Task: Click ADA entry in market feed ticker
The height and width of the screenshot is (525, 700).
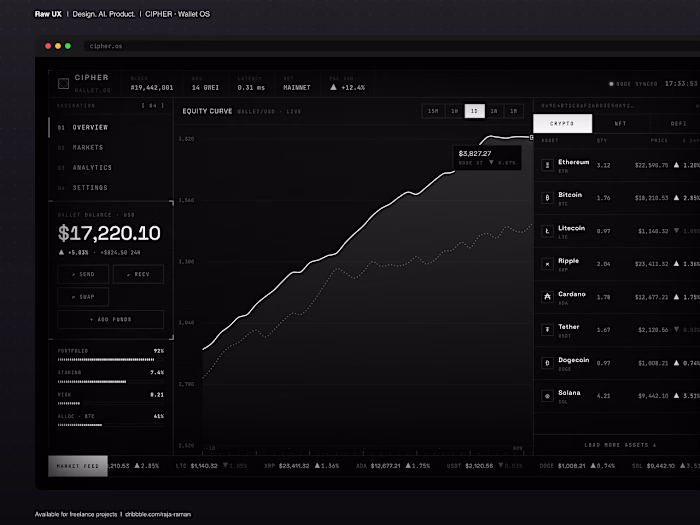Action: click(393, 466)
